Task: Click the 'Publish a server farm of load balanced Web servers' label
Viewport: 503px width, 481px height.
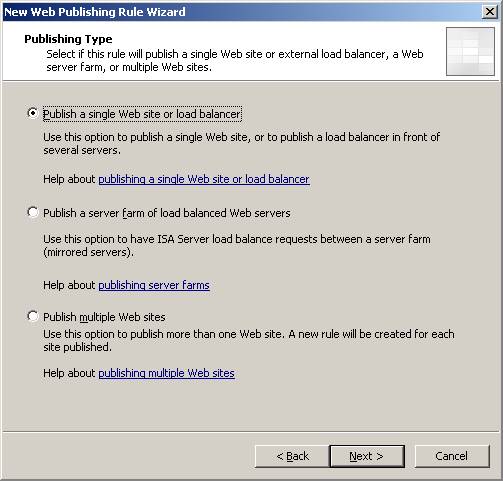Action: [167, 213]
